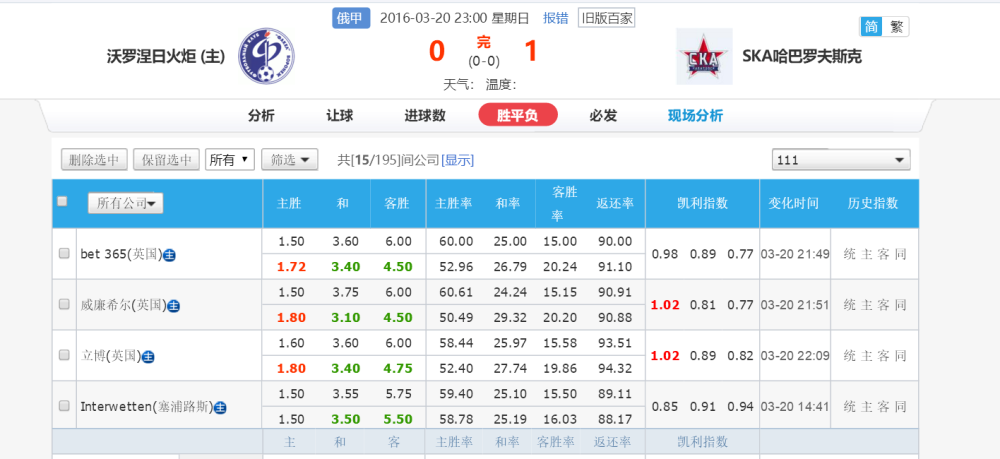Click 统 in Interwetten history column
Image resolution: width=1000 pixels, height=459 pixels.
(x=849, y=406)
